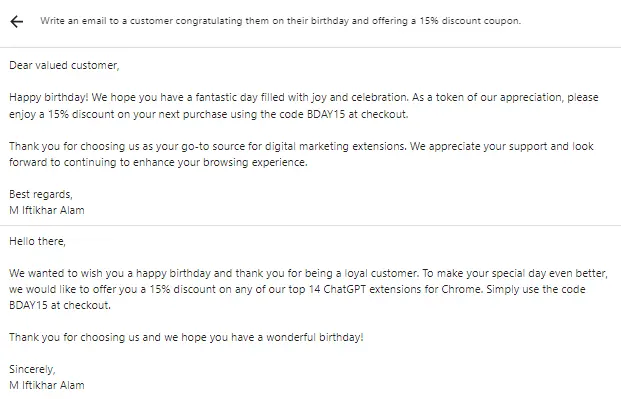Click 'wonderful birthday!' closing sentence

(x=315, y=337)
